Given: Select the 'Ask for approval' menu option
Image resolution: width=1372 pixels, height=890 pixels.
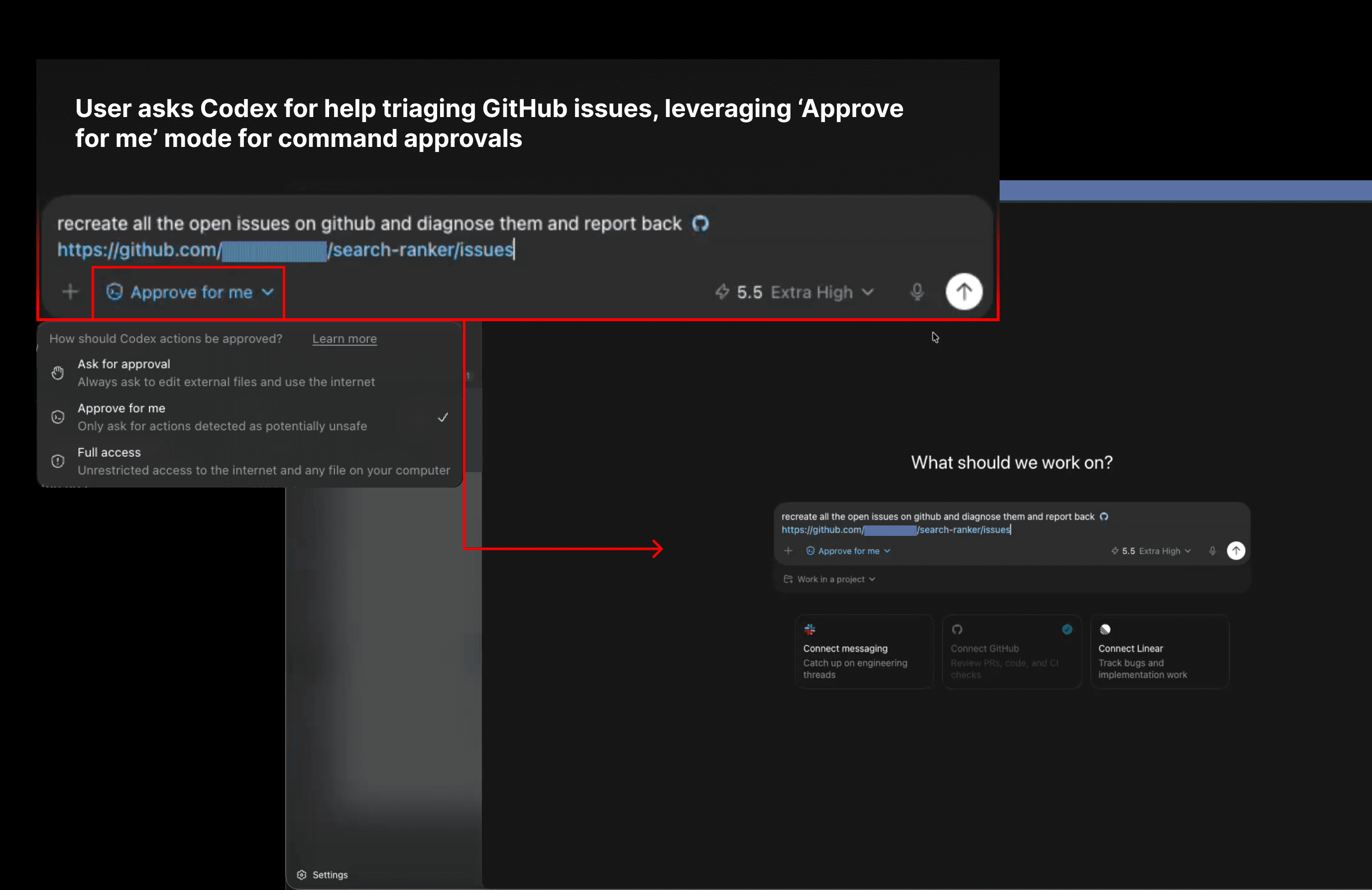Looking at the screenshot, I should tap(250, 373).
